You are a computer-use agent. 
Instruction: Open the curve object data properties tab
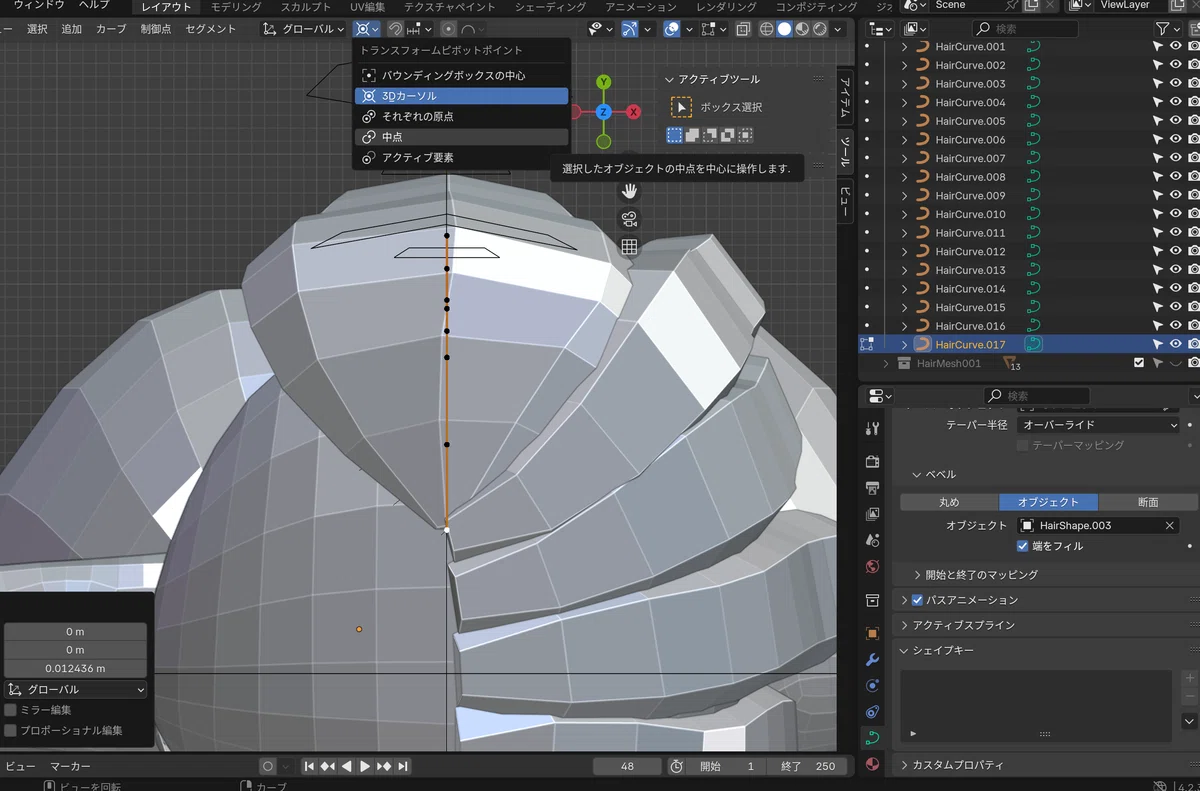click(x=872, y=738)
